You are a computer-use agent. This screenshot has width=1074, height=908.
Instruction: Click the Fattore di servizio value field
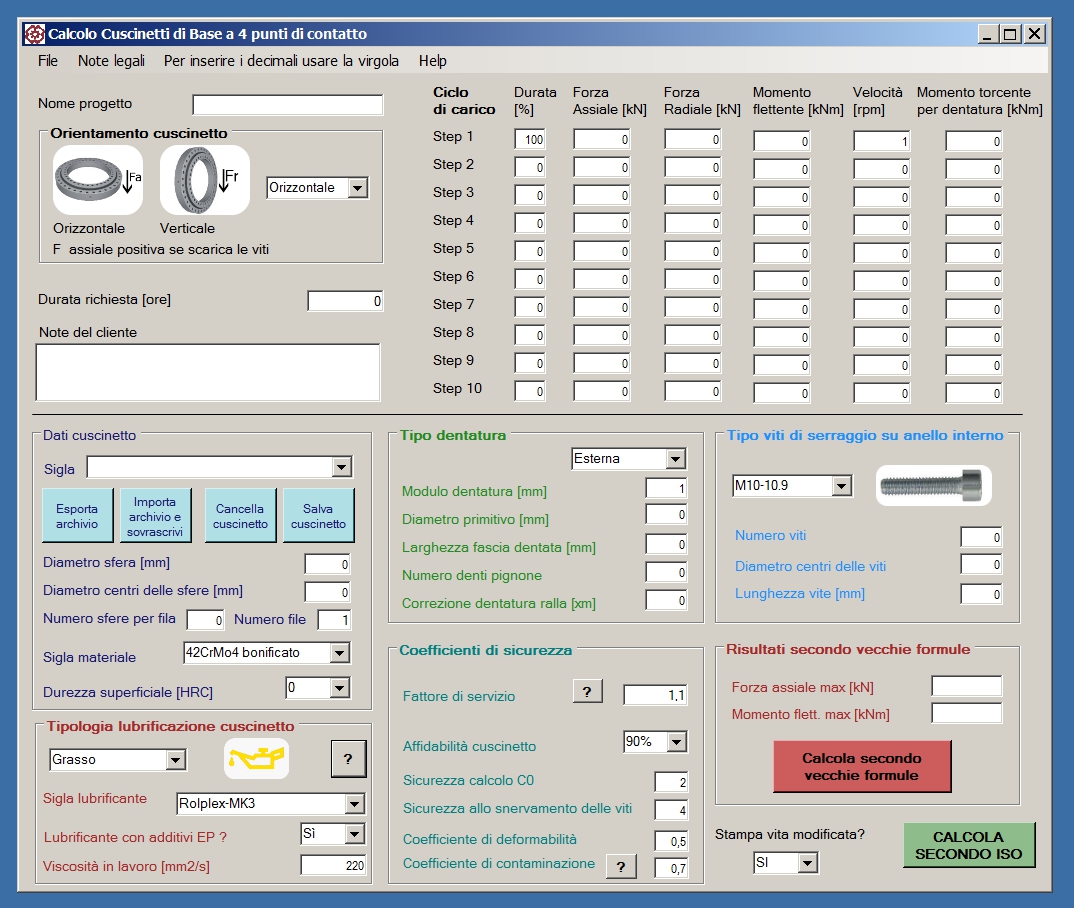tap(655, 695)
